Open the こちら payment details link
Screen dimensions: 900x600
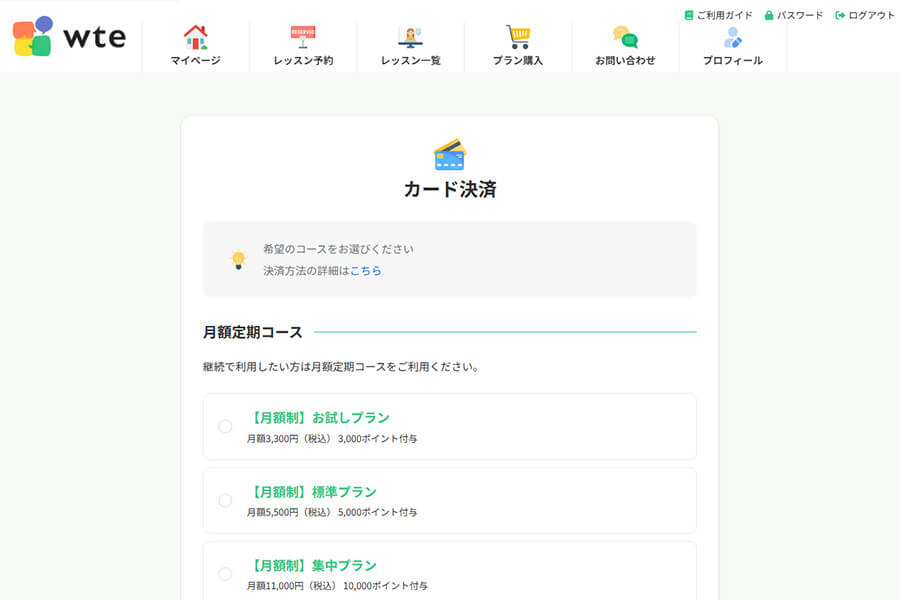click(367, 270)
